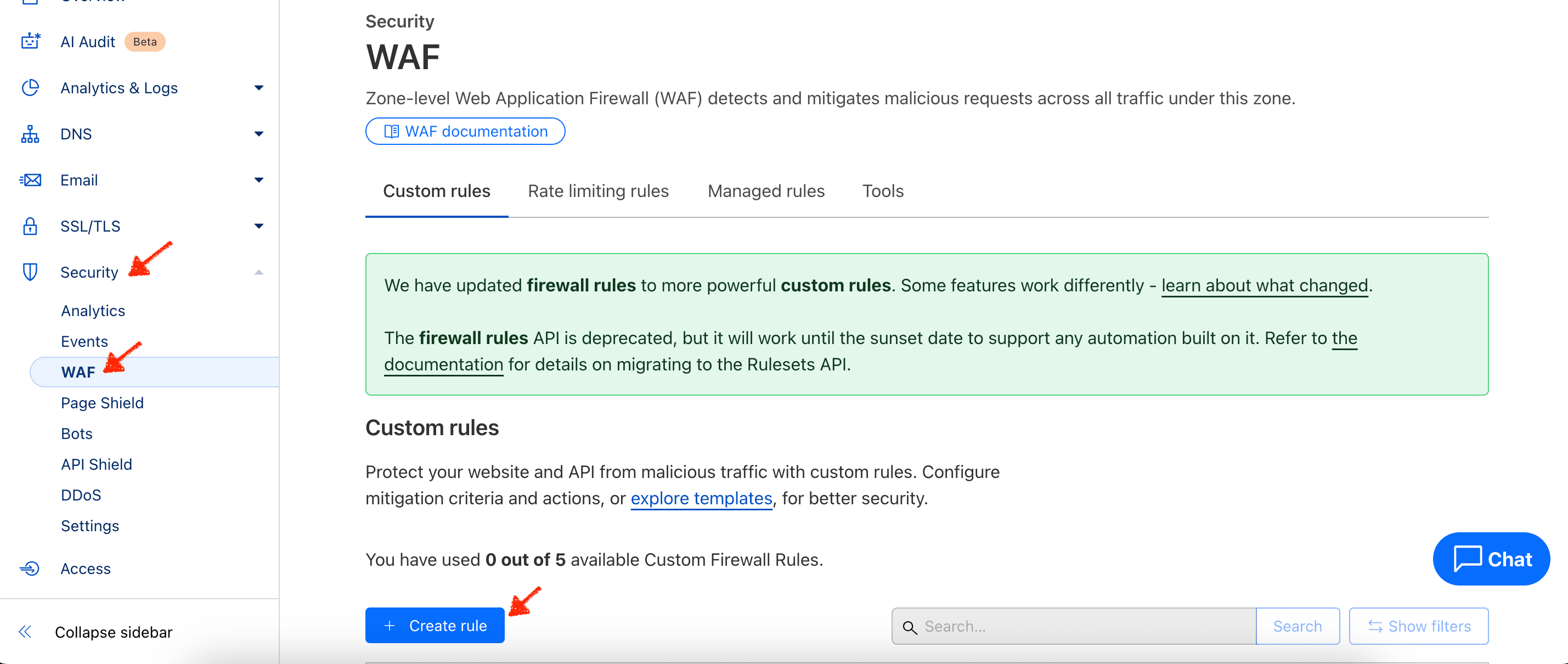This screenshot has width=1568, height=664.
Task: Click the '0 out of 5' usage text
Action: point(525,560)
